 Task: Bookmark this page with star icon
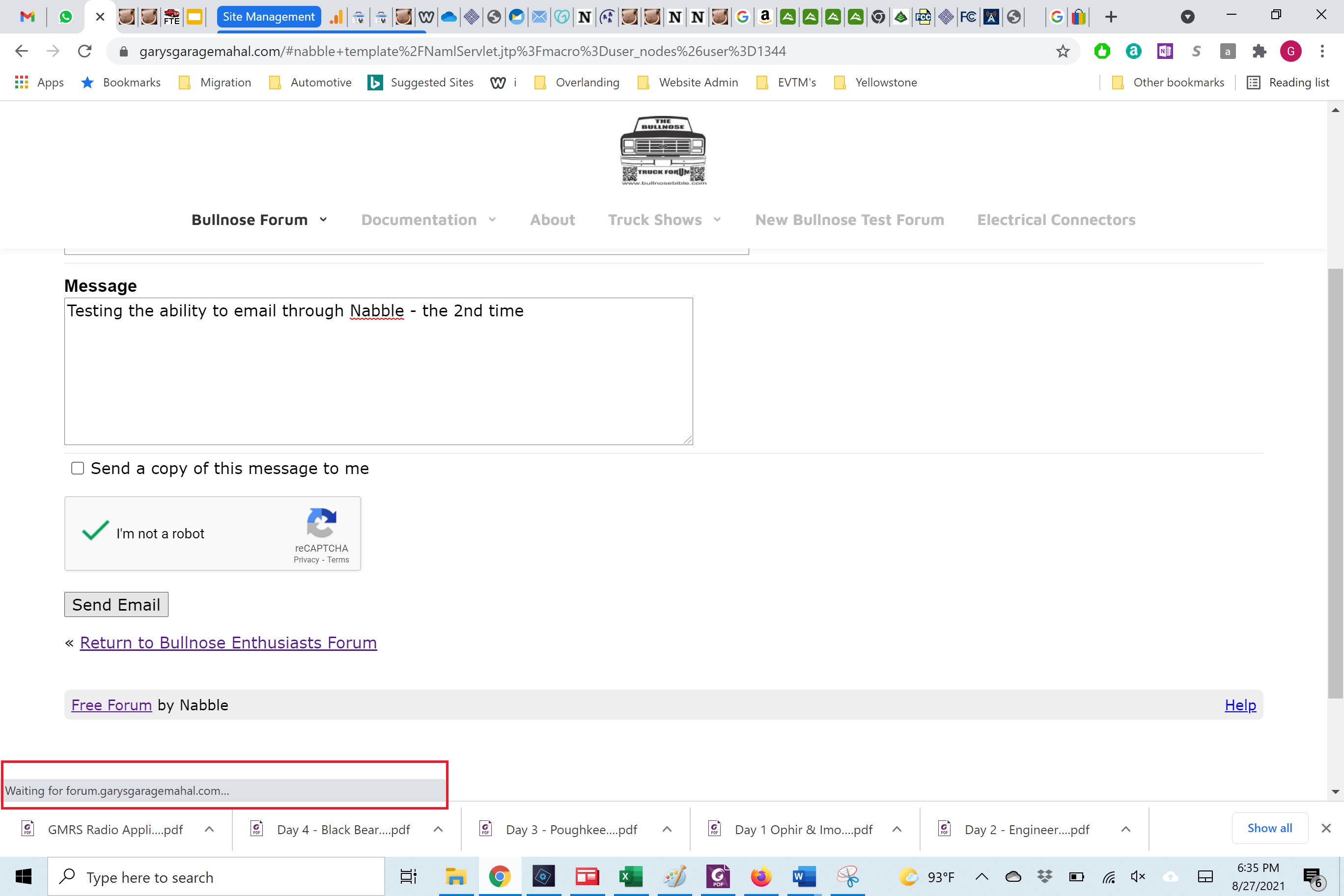click(x=1063, y=52)
